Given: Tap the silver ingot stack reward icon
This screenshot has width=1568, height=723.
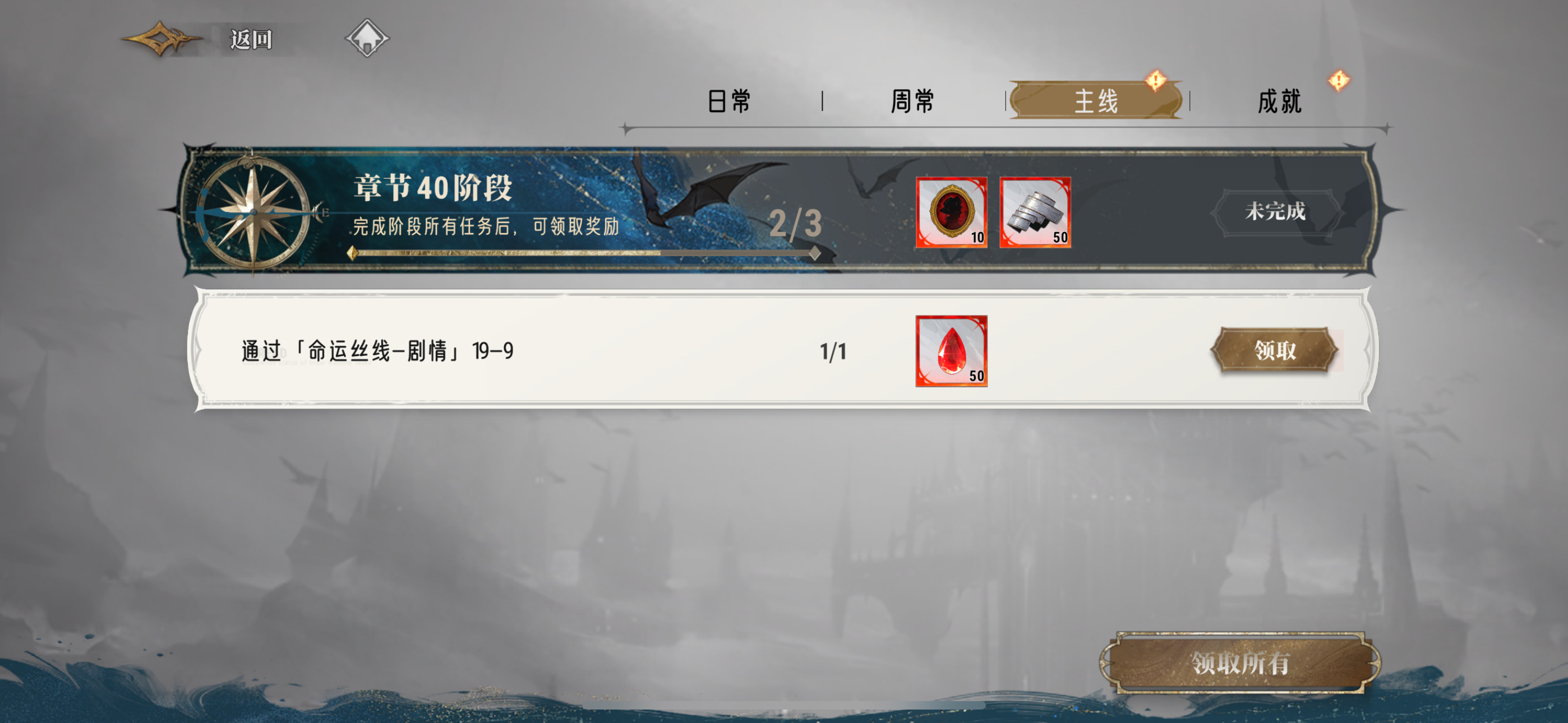Looking at the screenshot, I should tap(1035, 212).
